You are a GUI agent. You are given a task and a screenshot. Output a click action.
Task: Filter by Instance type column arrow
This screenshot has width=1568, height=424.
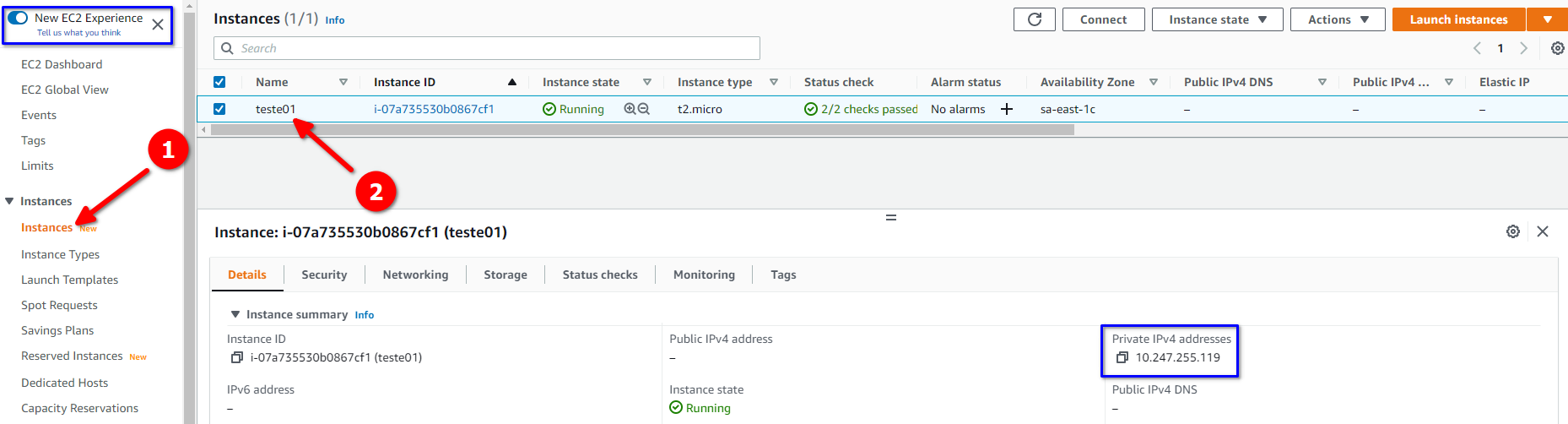pos(774,82)
